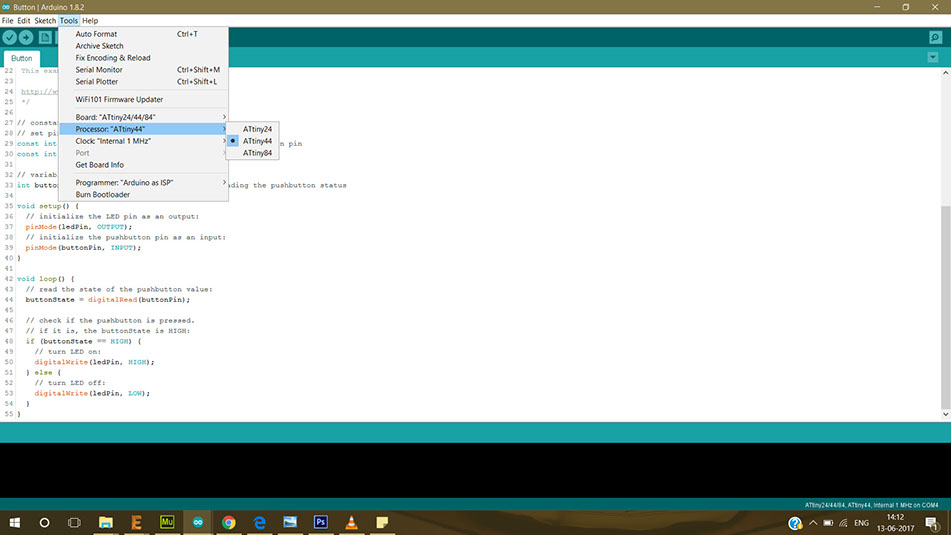This screenshot has width=951, height=535.
Task: Select ATtiny84 processor option
Action: (x=252, y=153)
